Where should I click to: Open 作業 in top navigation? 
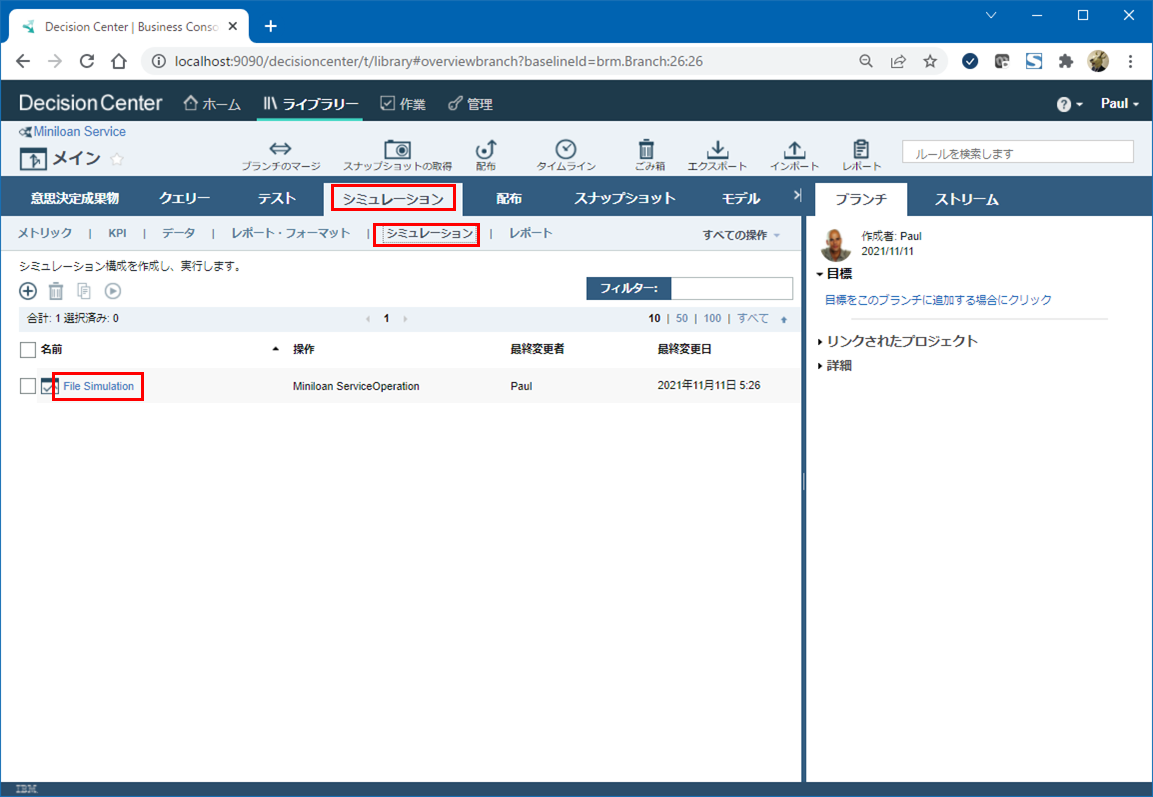pos(403,104)
